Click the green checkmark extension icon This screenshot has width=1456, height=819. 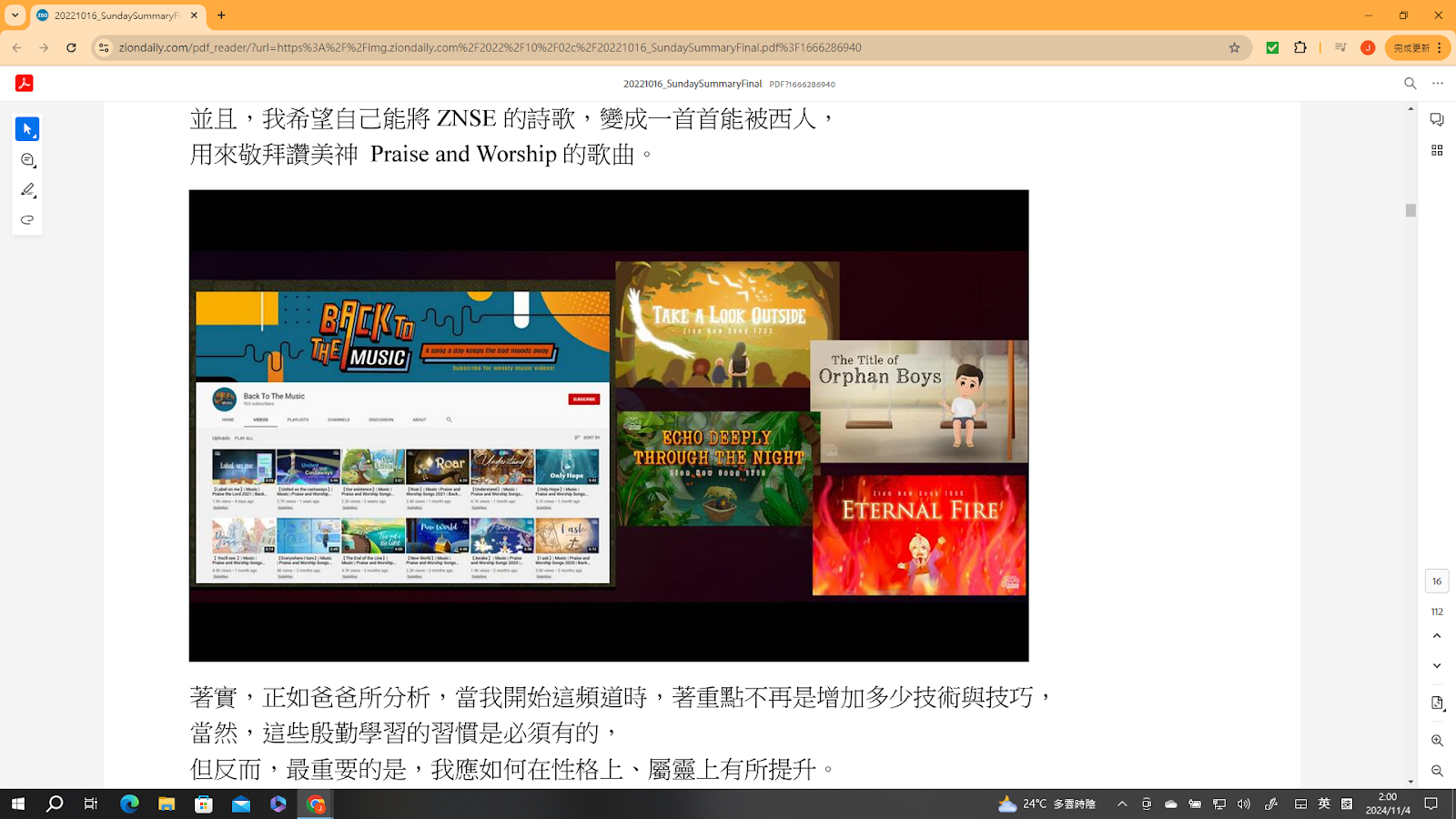pos(1272,47)
